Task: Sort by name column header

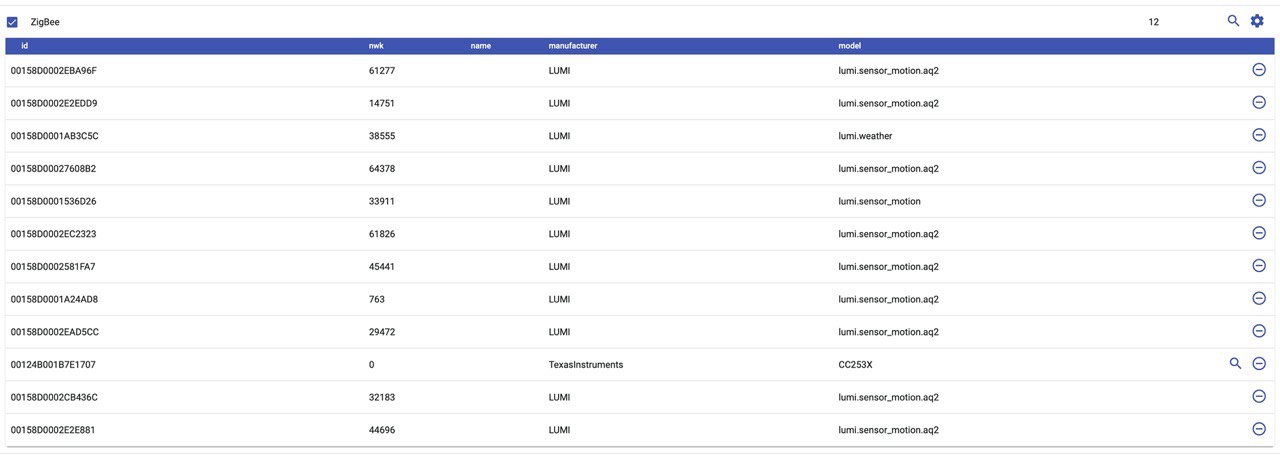Action: point(481,46)
